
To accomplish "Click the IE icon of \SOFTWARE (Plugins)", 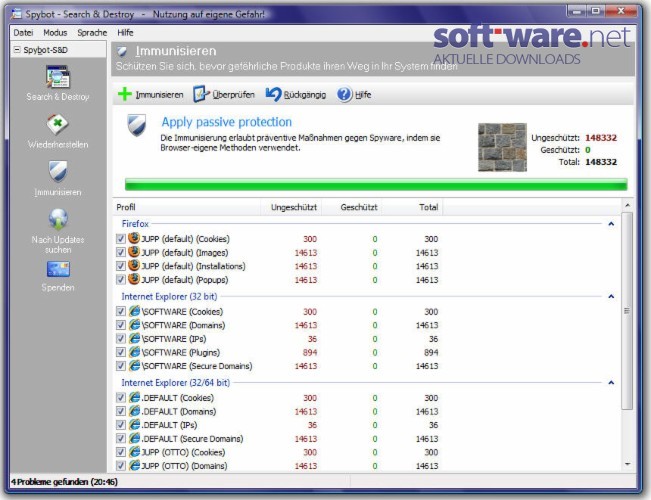I will (x=134, y=352).
